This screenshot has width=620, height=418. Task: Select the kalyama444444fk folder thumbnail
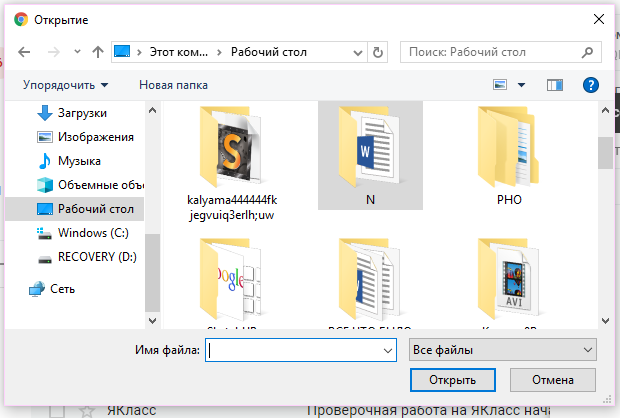click(232, 147)
